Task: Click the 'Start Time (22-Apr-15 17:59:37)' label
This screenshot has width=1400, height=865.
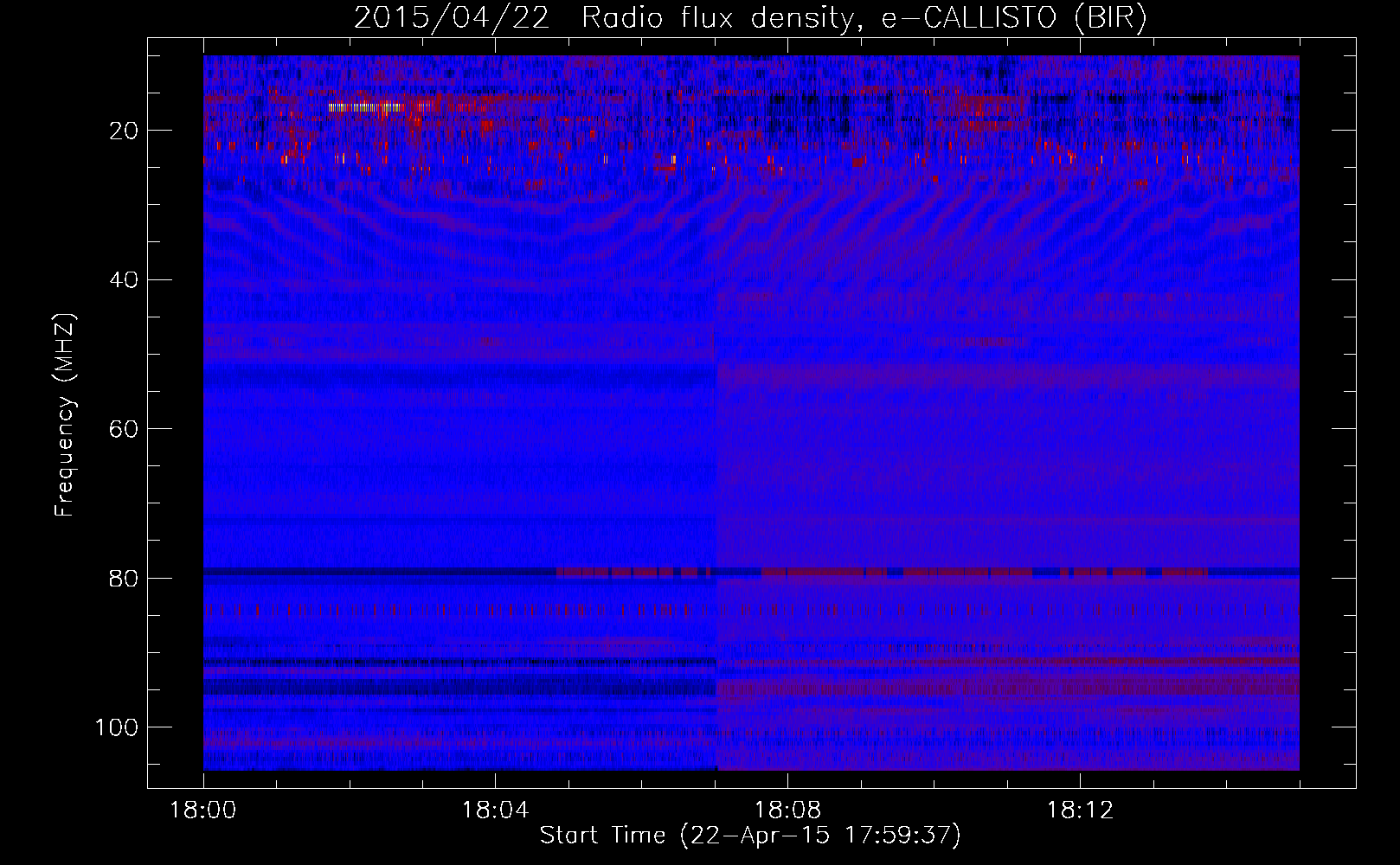Action: tap(750, 836)
